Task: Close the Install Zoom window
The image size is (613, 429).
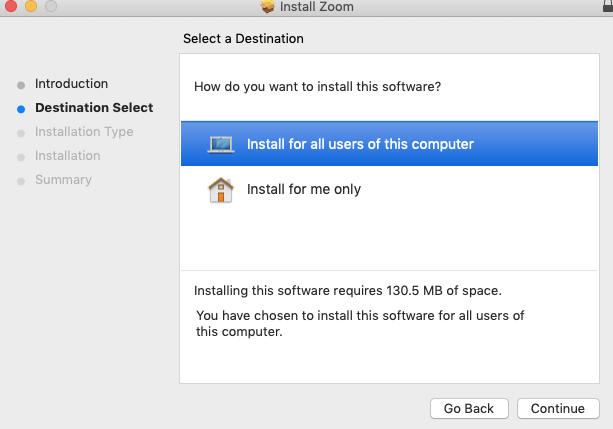Action: [x=11, y=5]
